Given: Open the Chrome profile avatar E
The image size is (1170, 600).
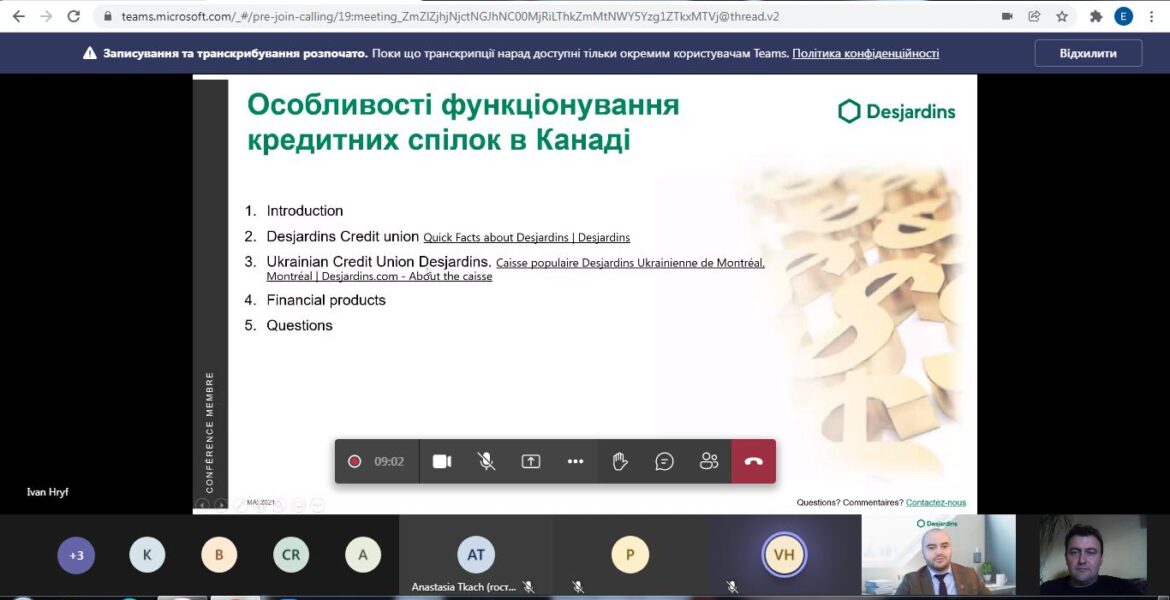Looking at the screenshot, I should (x=1123, y=16).
